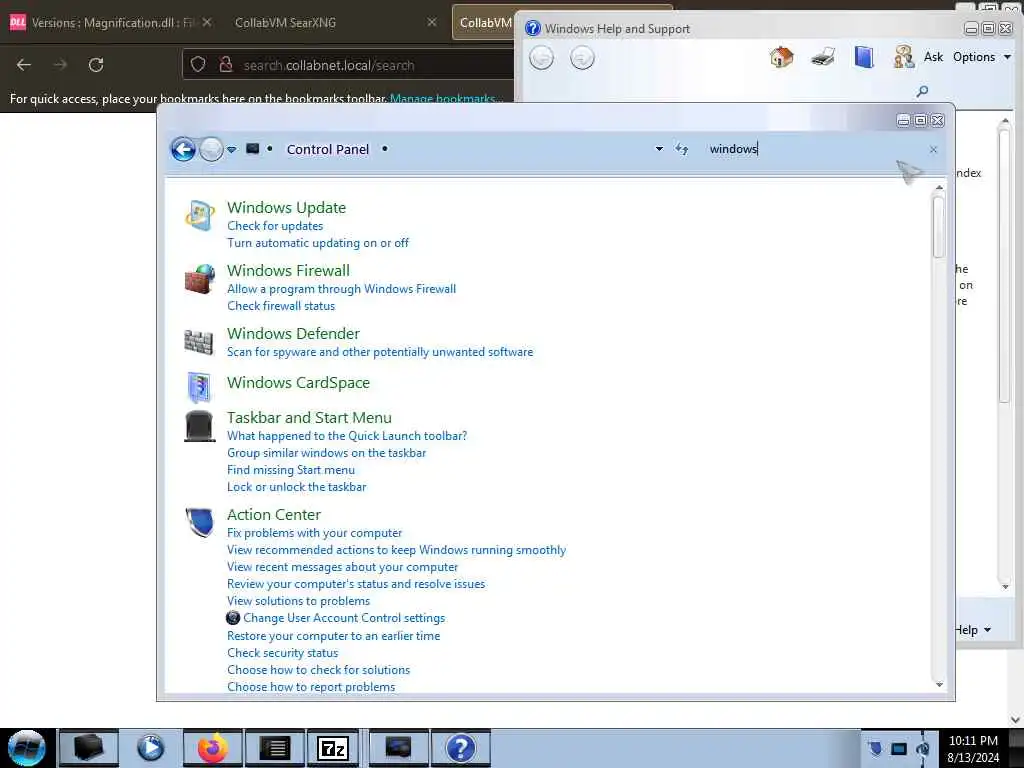
Task: Close the Magnification.dll tab
Action: [206, 22]
